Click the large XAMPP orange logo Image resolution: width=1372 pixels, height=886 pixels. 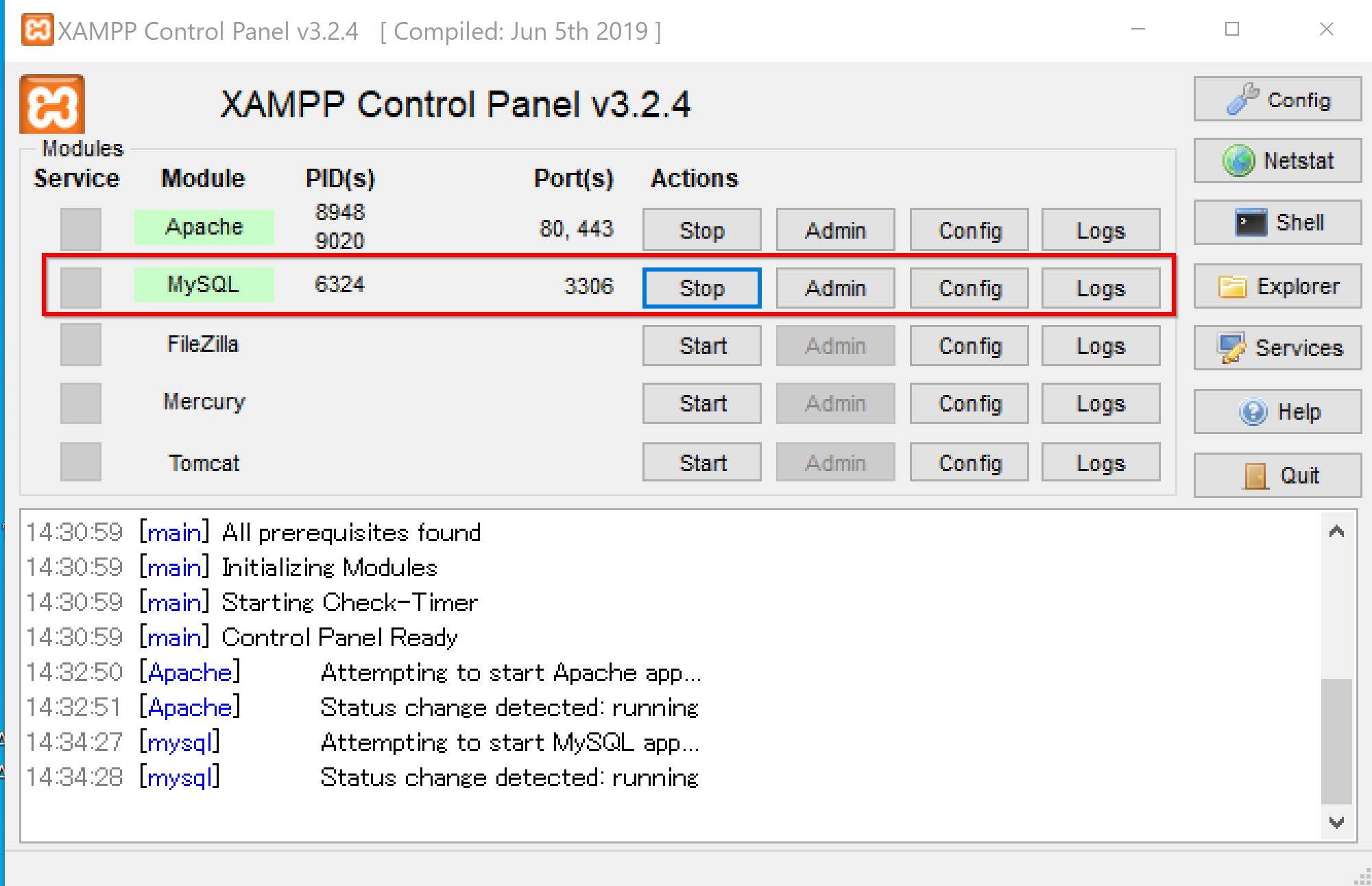point(52,104)
